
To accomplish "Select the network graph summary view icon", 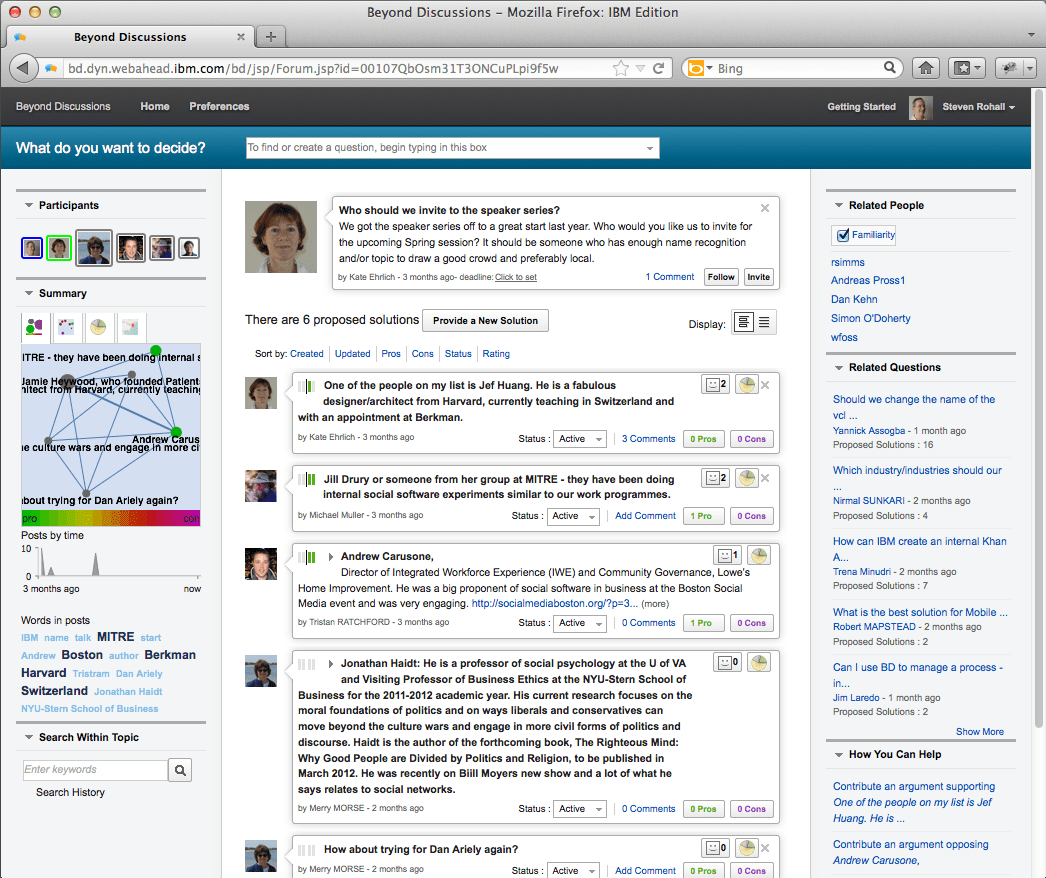I will coord(34,327).
